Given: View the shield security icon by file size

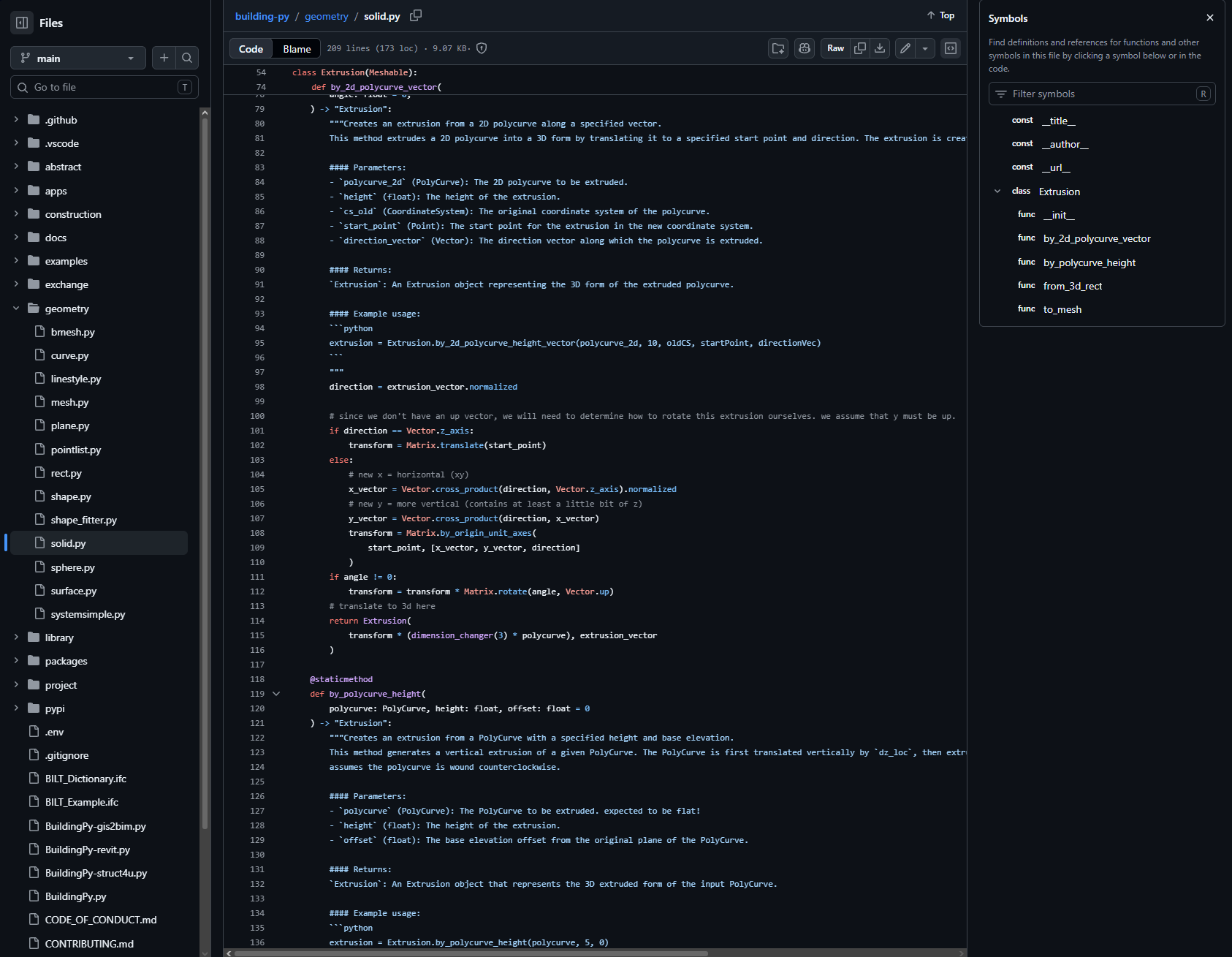Looking at the screenshot, I should coord(482,48).
